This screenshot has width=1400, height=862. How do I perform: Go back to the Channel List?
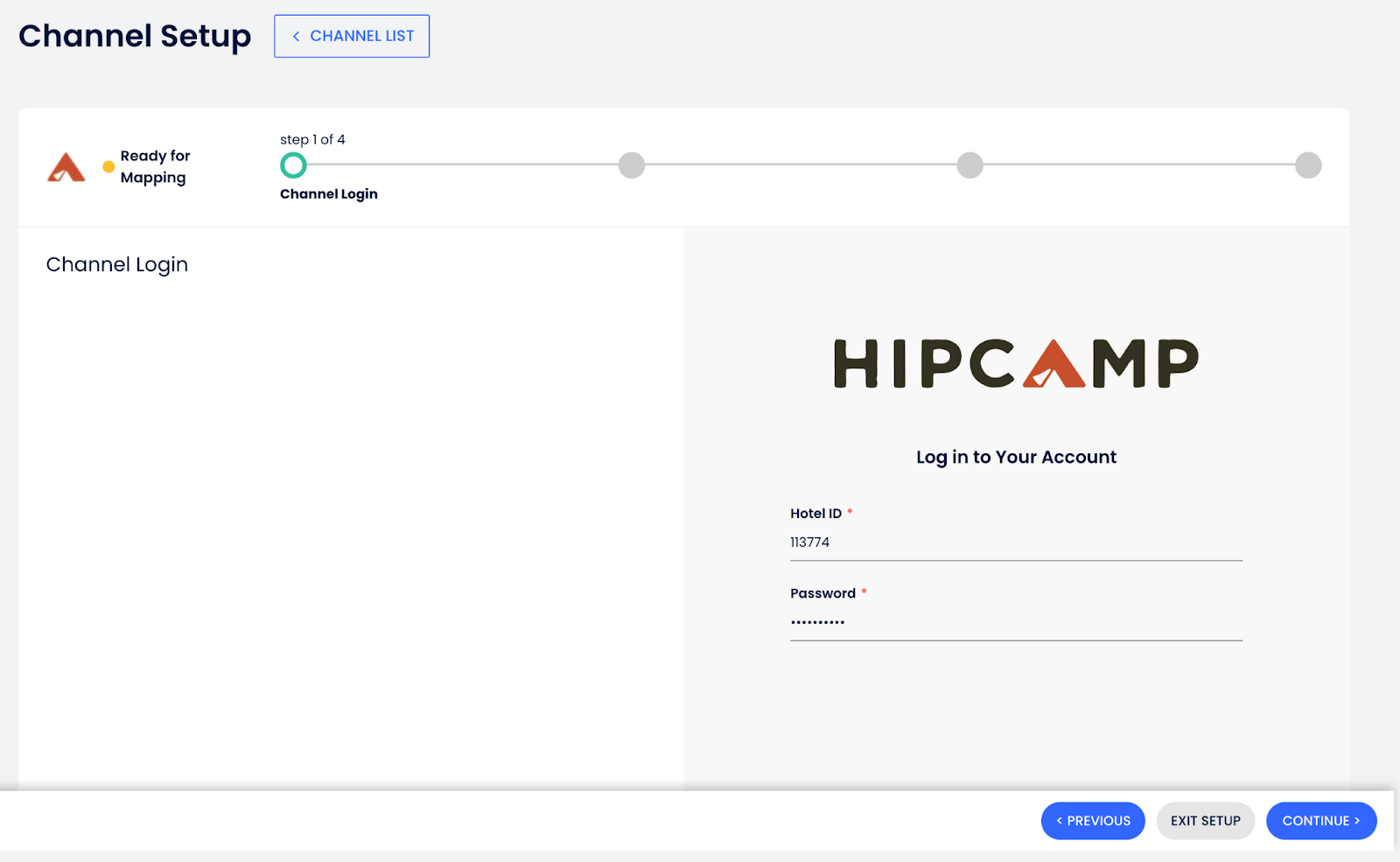(352, 36)
